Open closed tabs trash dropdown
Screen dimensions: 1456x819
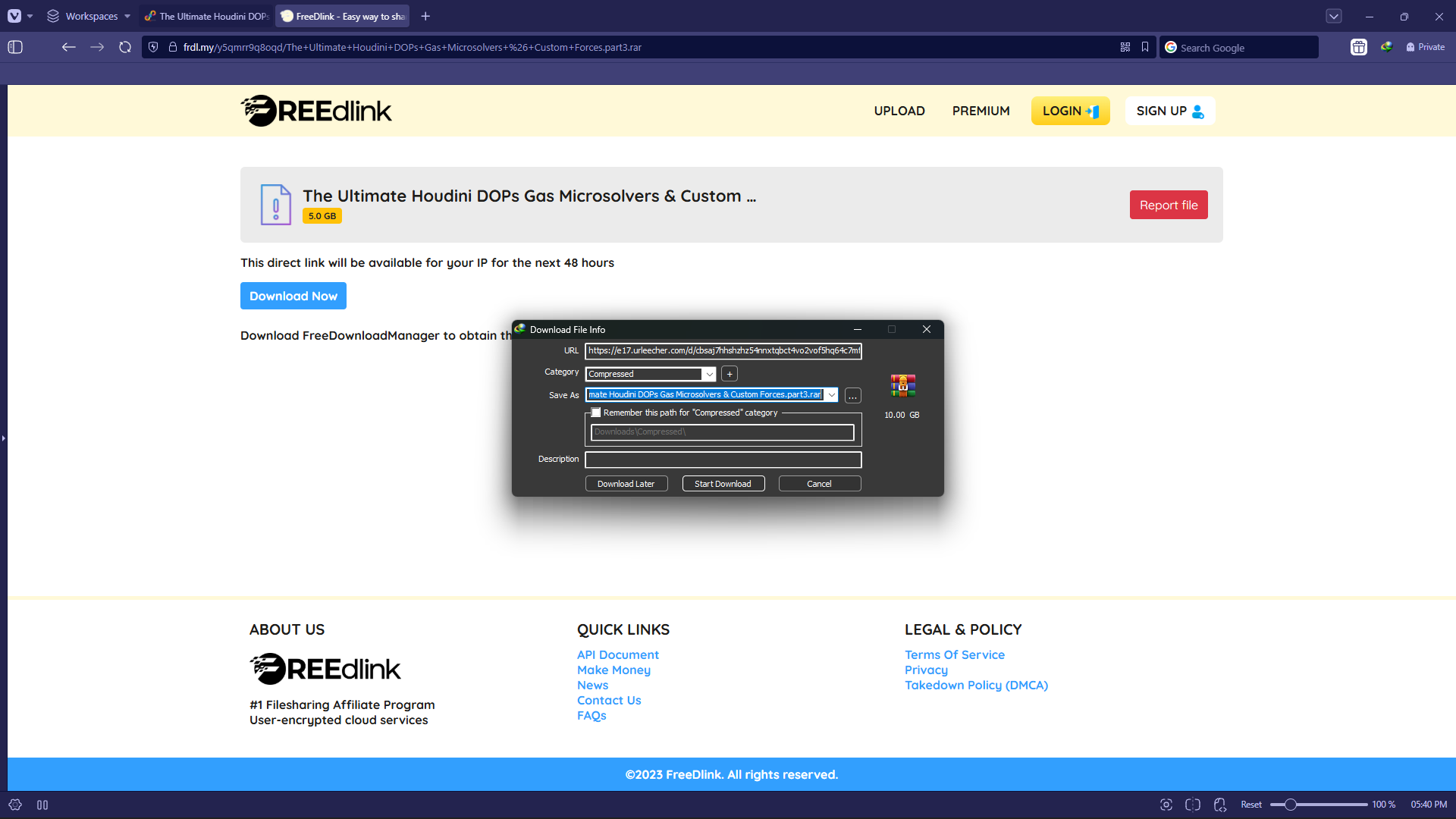1334,16
